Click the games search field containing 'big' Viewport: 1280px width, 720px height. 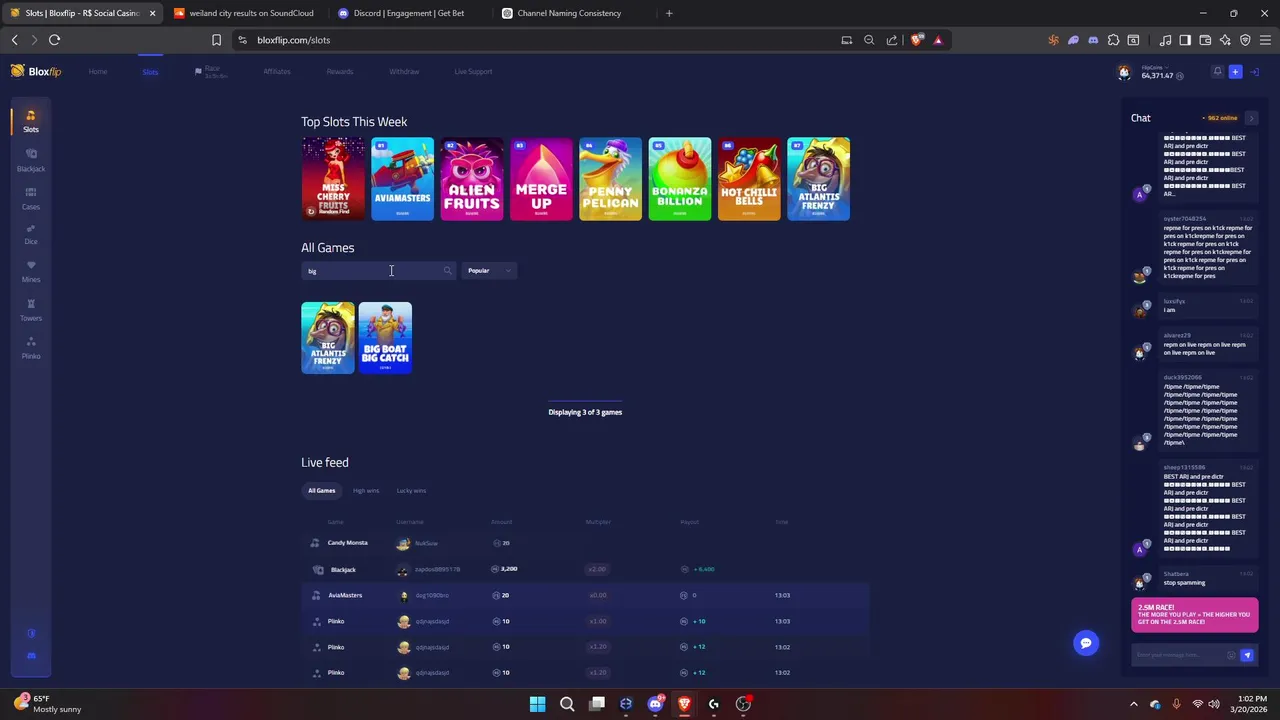pos(378,271)
